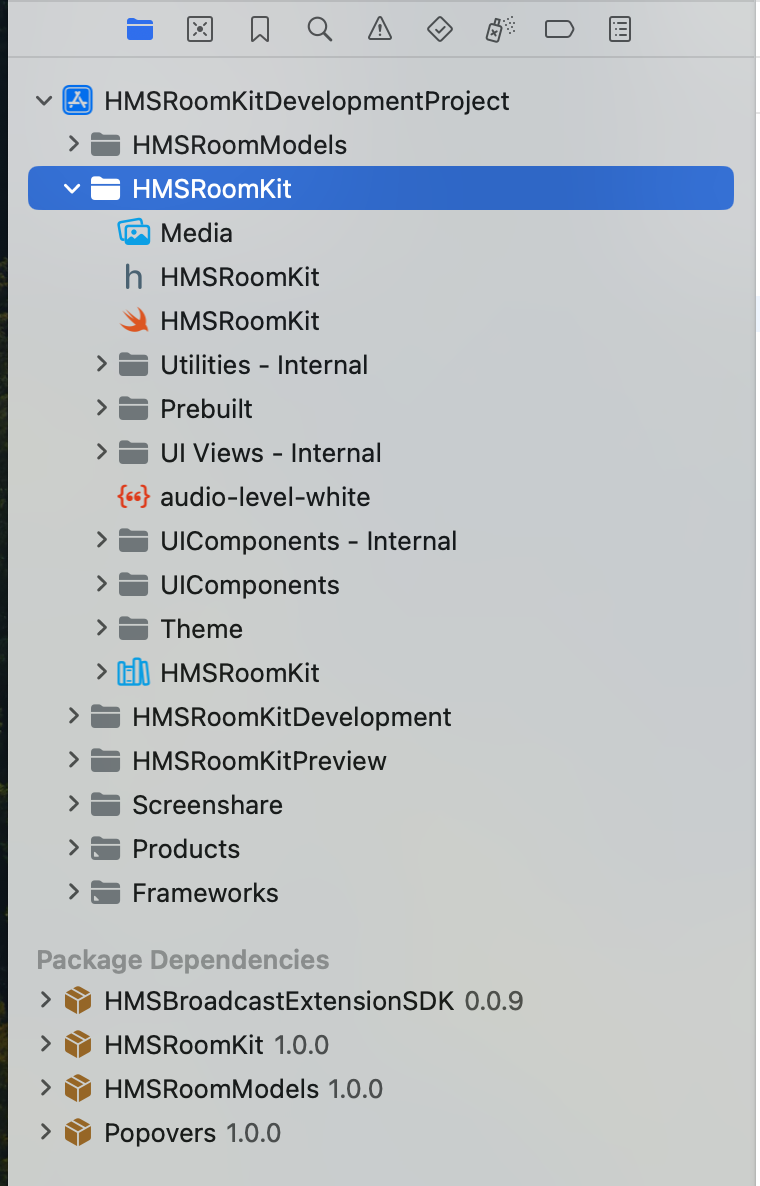
Task: Open the Report navigator list icon
Action: (x=619, y=29)
